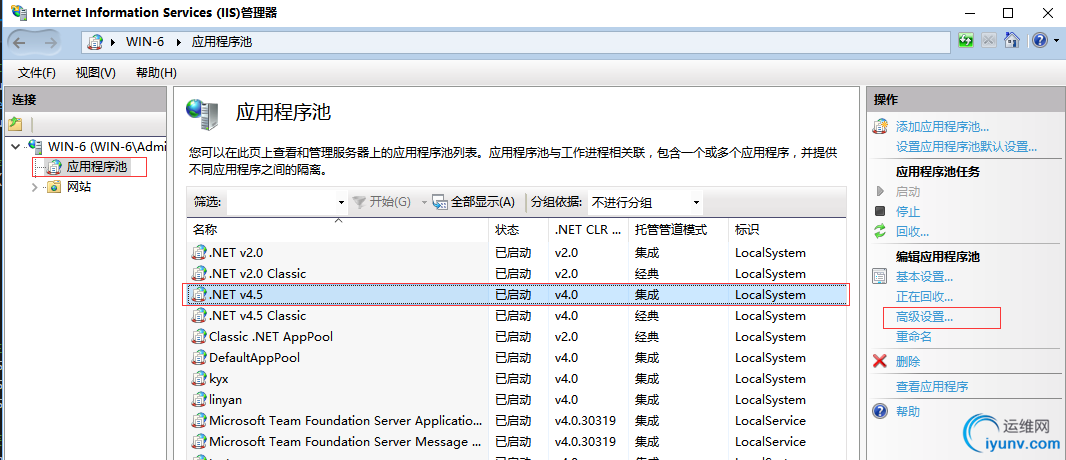Sort by .NET CLR version column header
This screenshot has height=460, width=1066.
[x=587, y=230]
